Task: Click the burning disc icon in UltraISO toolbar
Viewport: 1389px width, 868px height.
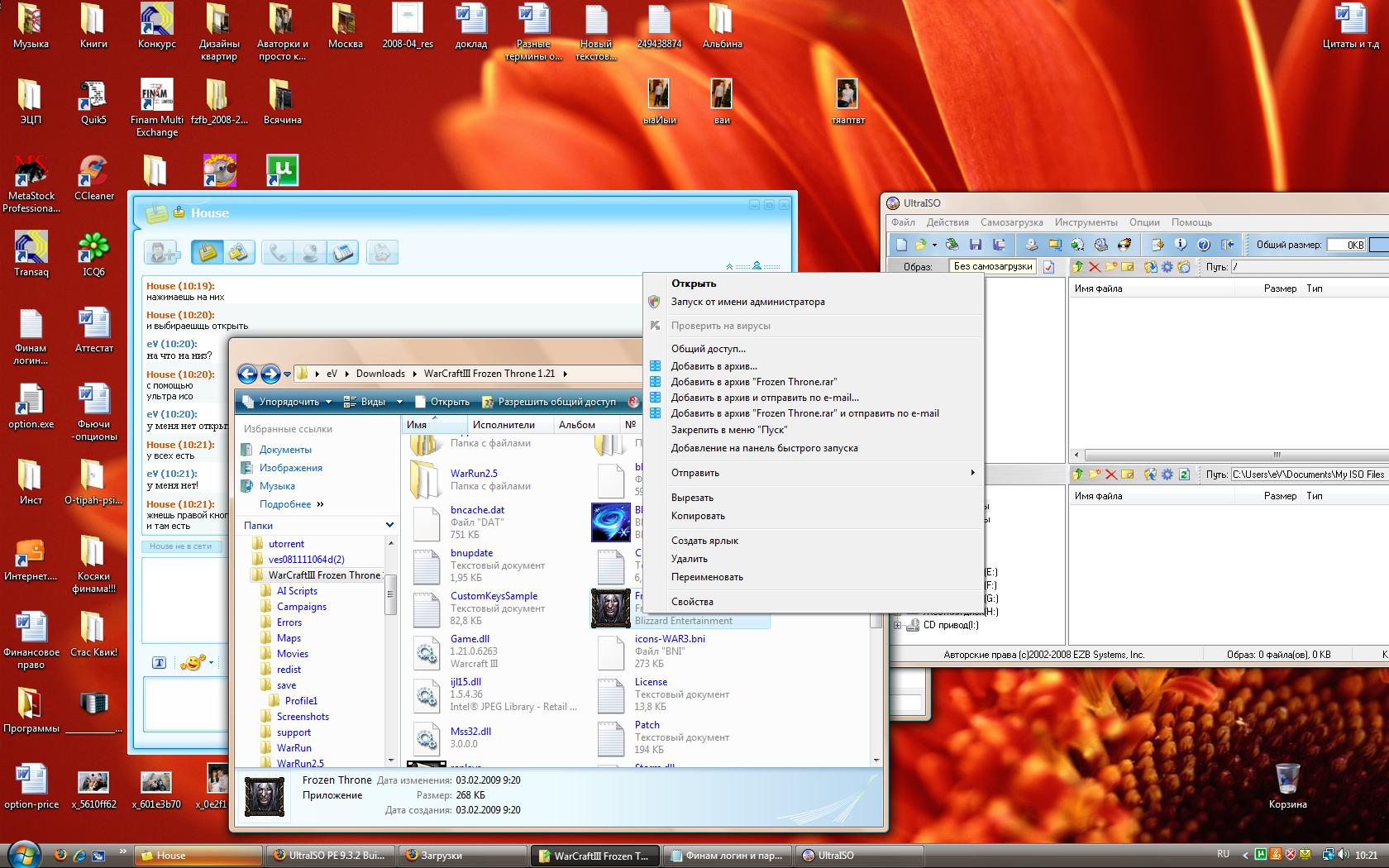Action: click(x=1124, y=245)
